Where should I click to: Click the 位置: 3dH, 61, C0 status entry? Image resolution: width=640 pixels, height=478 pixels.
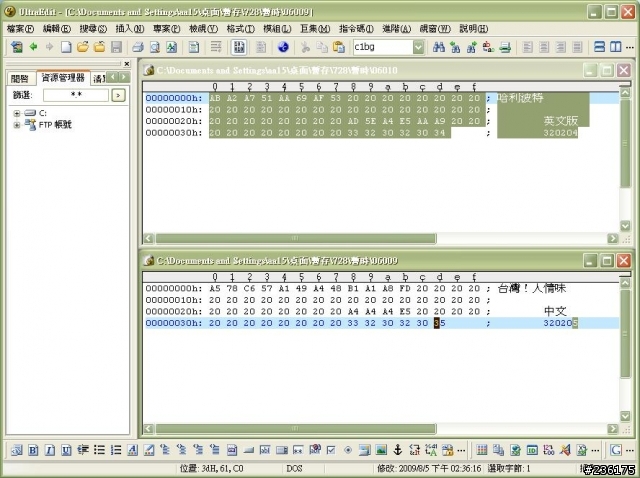click(211, 469)
